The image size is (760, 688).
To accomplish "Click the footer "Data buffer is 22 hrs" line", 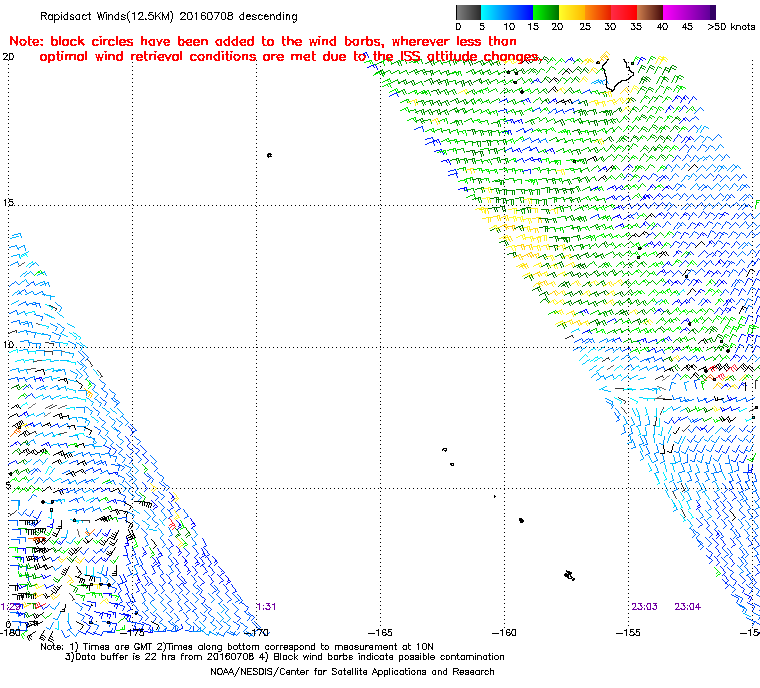I will coord(285,657).
